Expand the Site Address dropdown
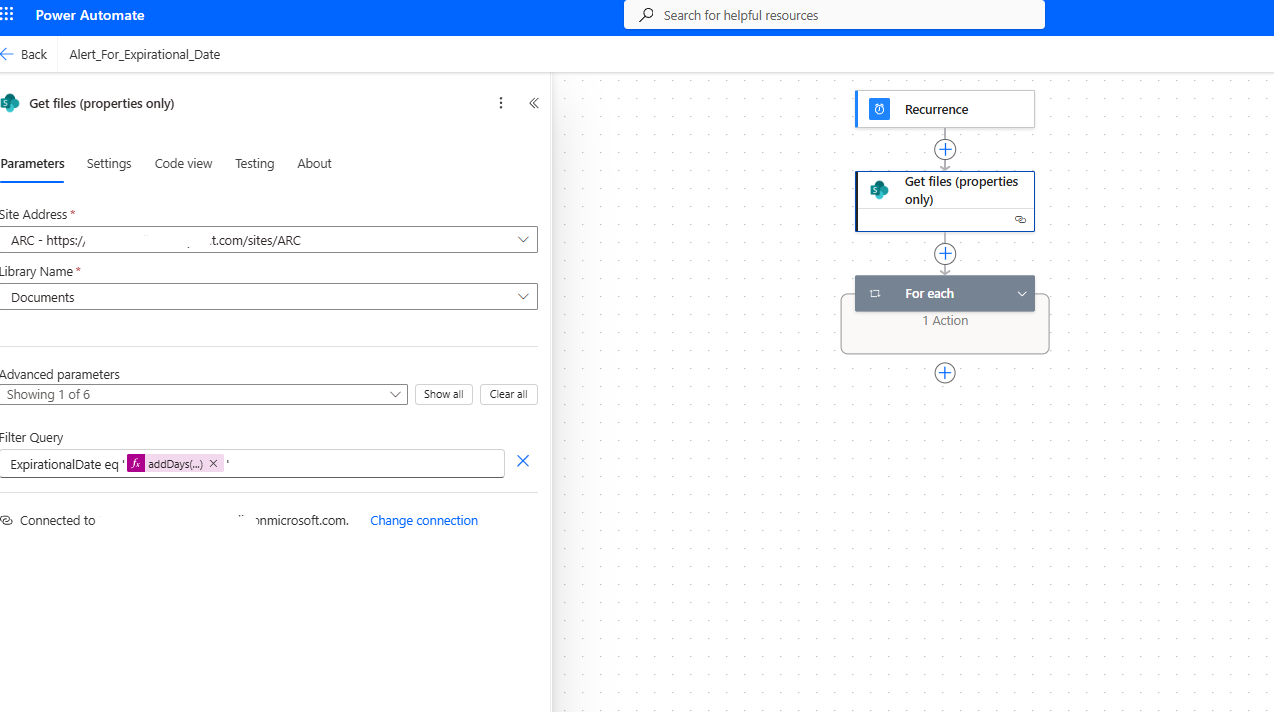1274x712 pixels. click(523, 240)
